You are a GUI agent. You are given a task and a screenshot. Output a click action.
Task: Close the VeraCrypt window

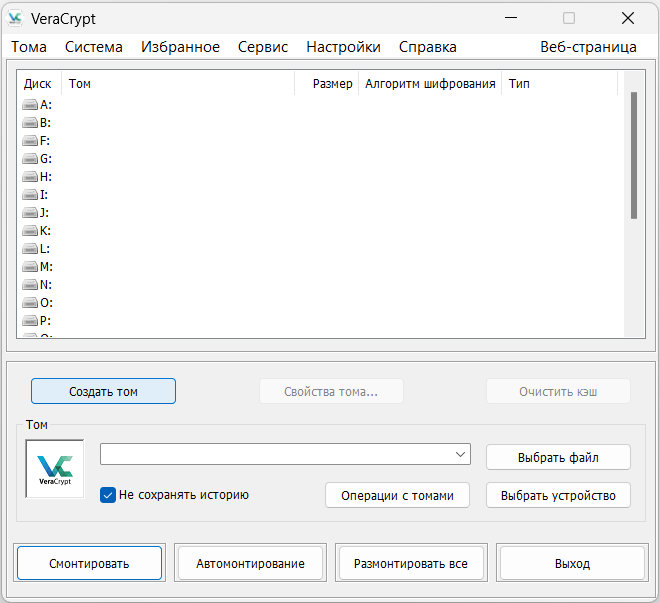(628, 18)
